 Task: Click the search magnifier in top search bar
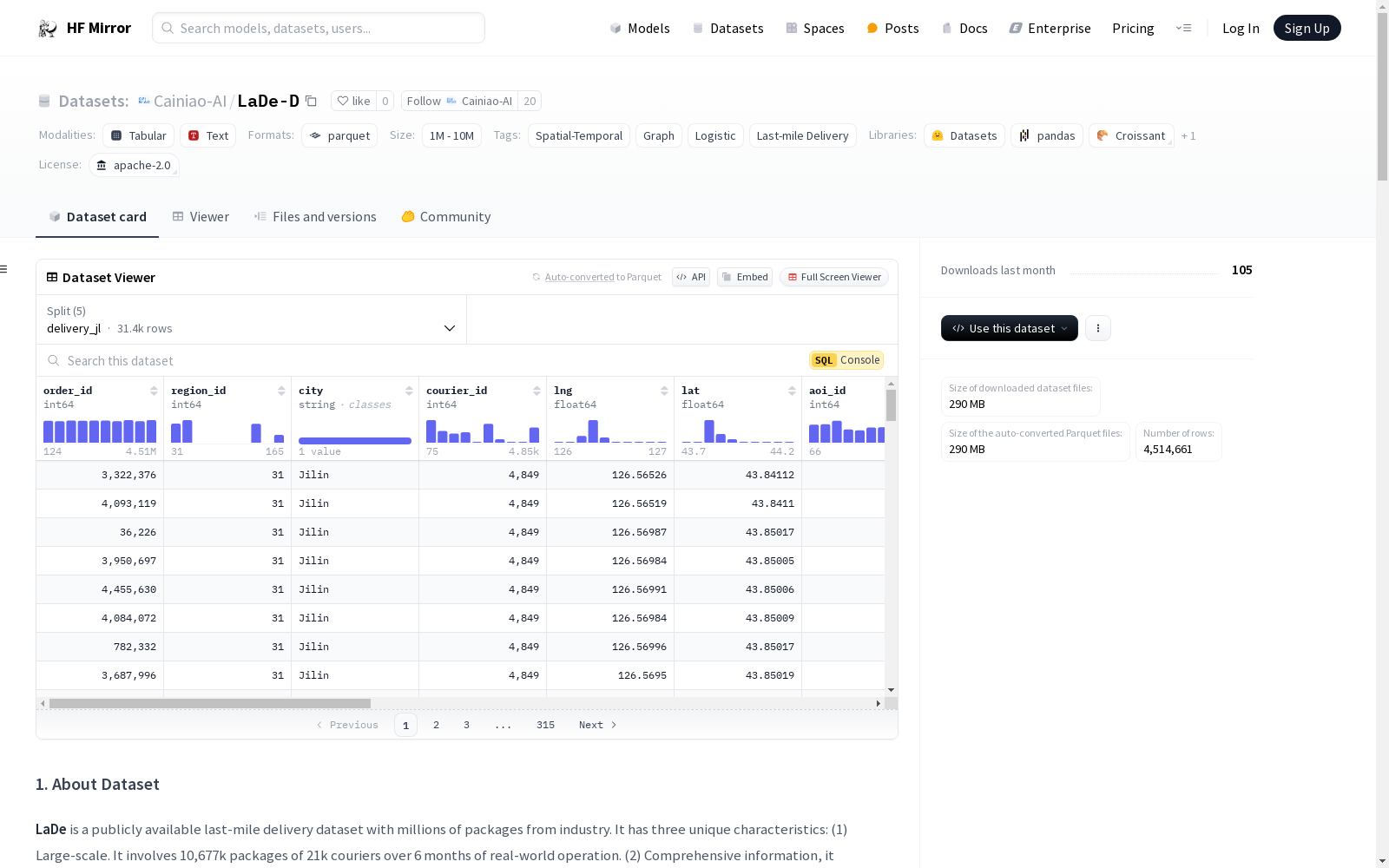point(168,28)
